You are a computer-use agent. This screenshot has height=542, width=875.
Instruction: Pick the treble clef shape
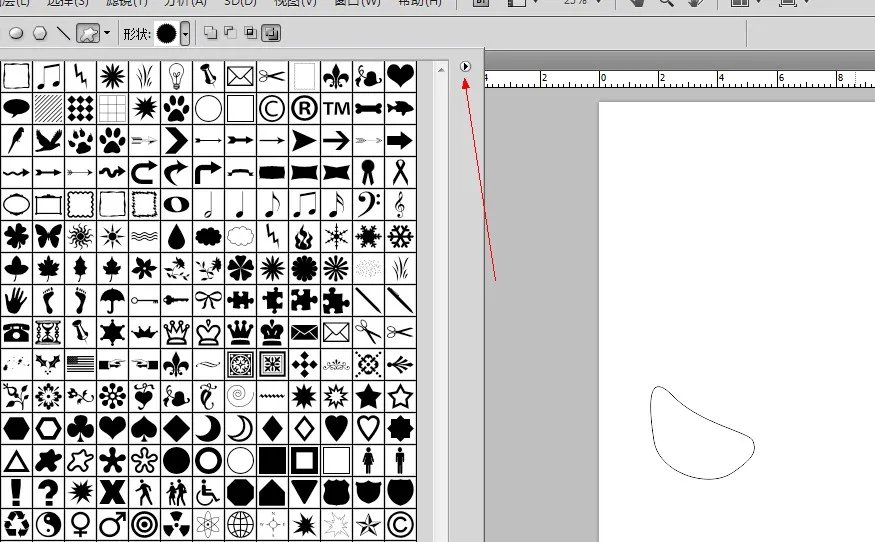(x=400, y=204)
